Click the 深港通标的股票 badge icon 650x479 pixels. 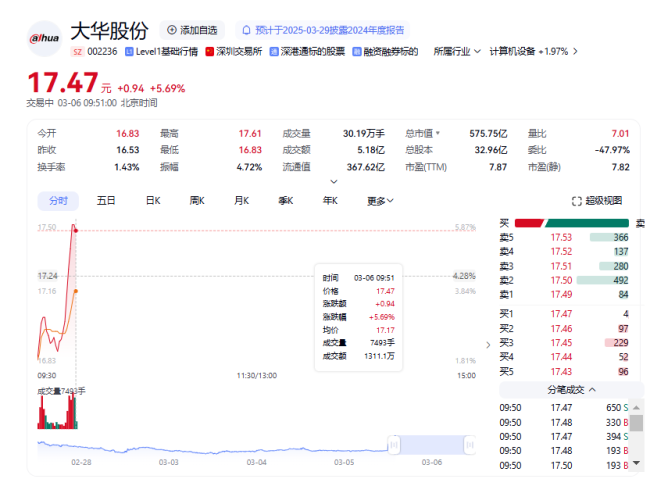(274, 51)
